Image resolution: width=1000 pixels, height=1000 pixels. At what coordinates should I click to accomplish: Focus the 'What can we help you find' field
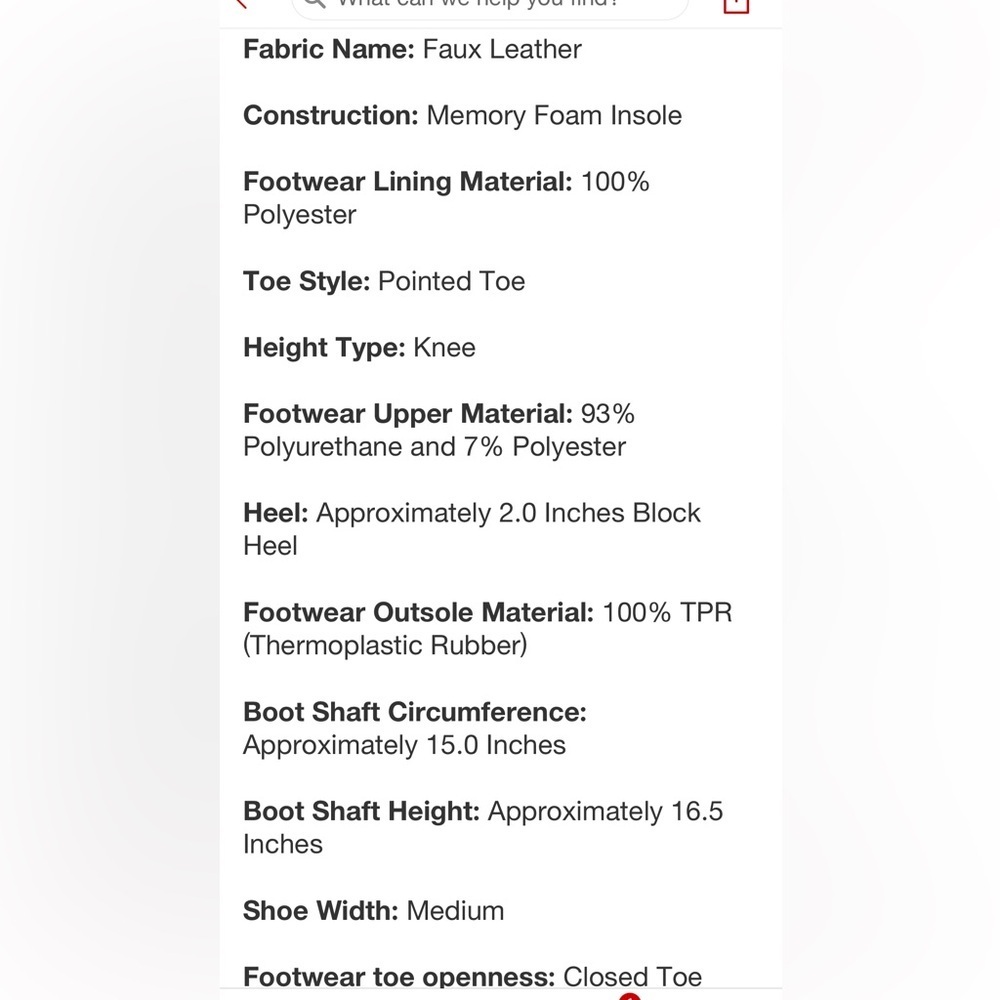click(x=490, y=8)
